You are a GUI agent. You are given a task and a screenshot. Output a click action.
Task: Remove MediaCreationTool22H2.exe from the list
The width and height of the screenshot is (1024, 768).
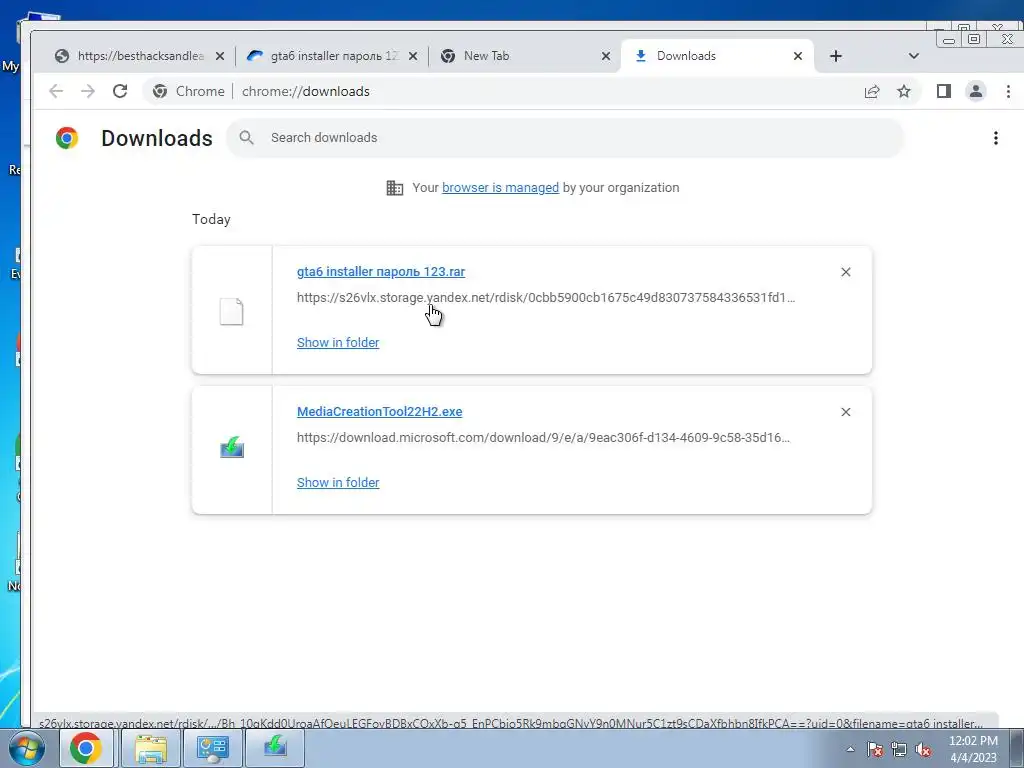(846, 412)
